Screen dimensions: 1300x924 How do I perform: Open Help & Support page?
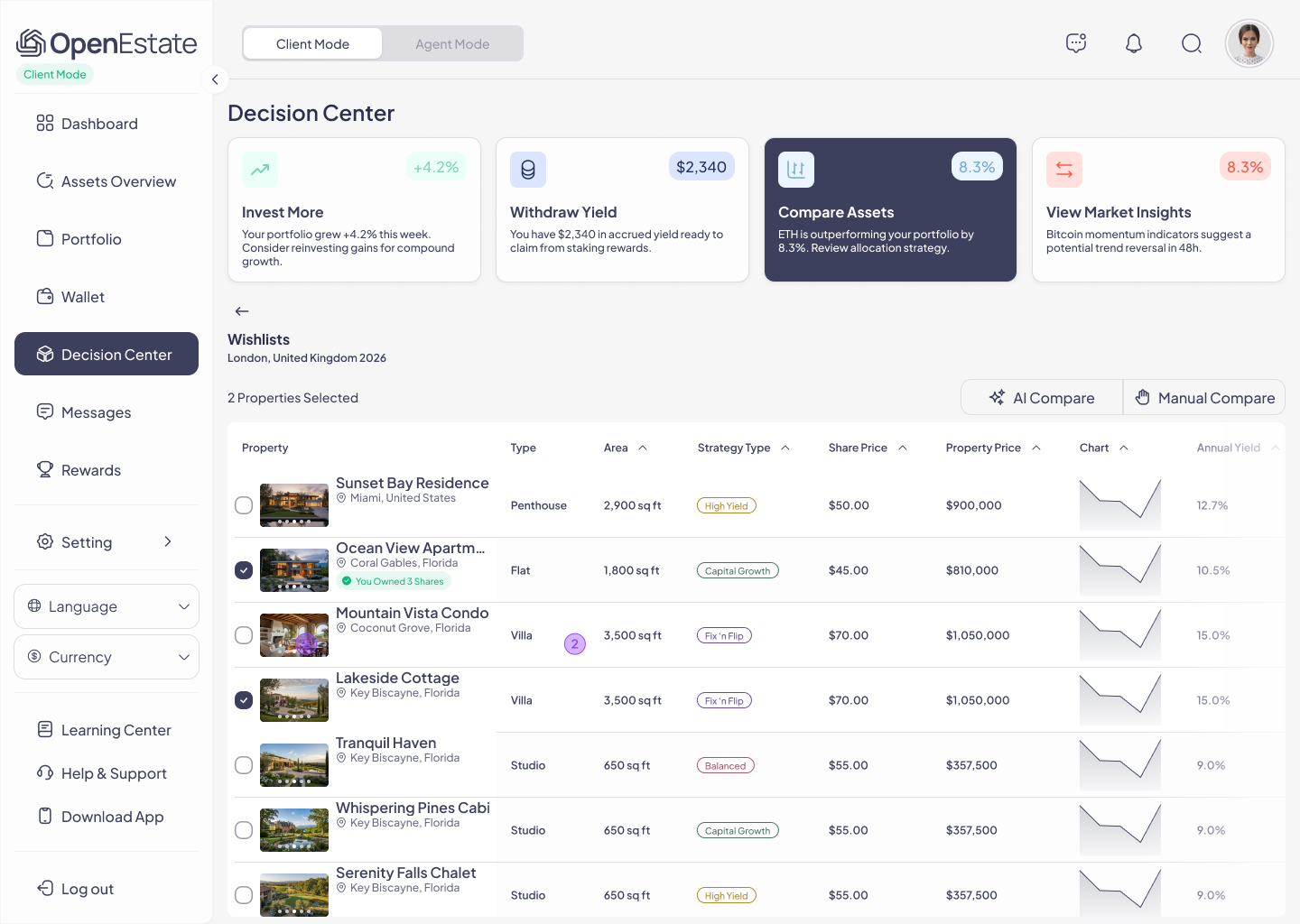point(107,772)
